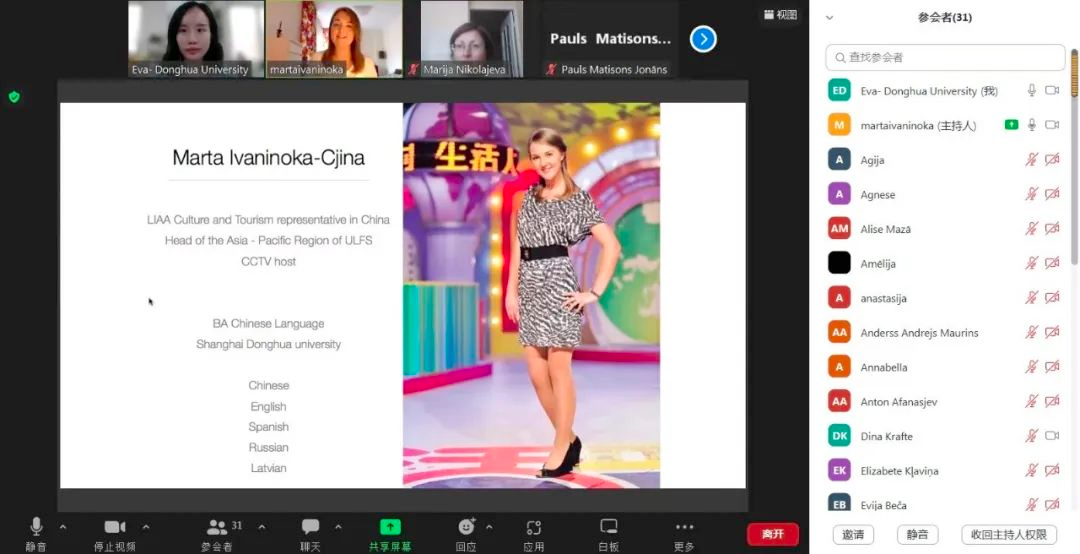
Task: Toggle Alise Mazā's muted microphone icon
Action: [1032, 228]
